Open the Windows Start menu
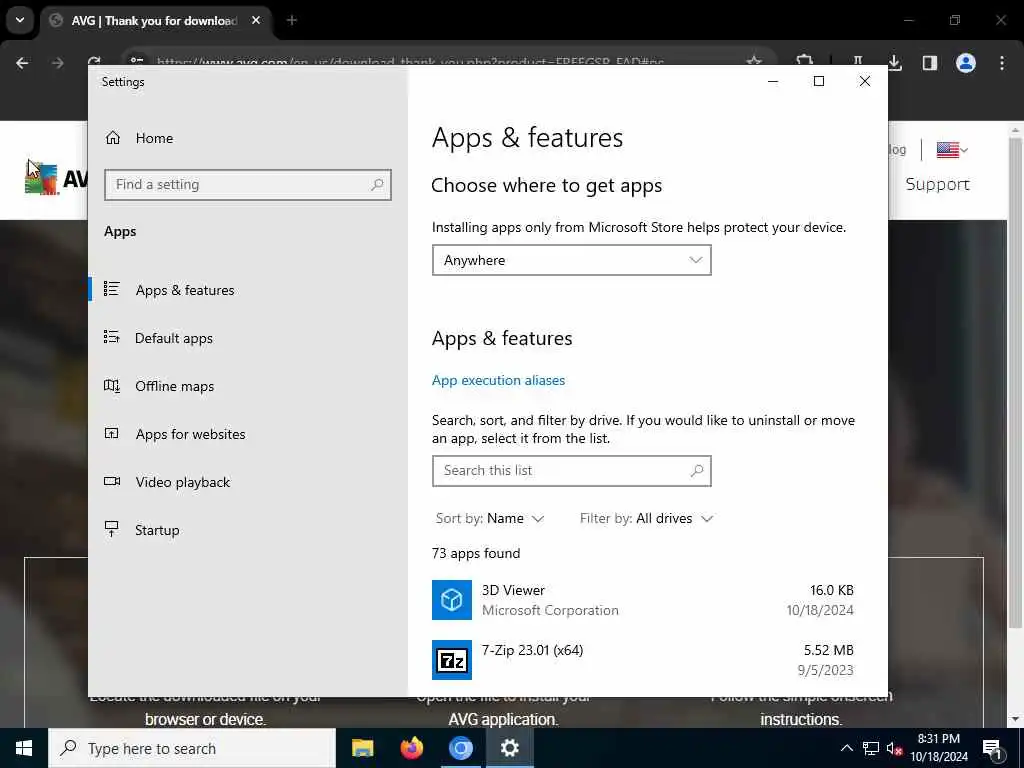 click(x=24, y=748)
